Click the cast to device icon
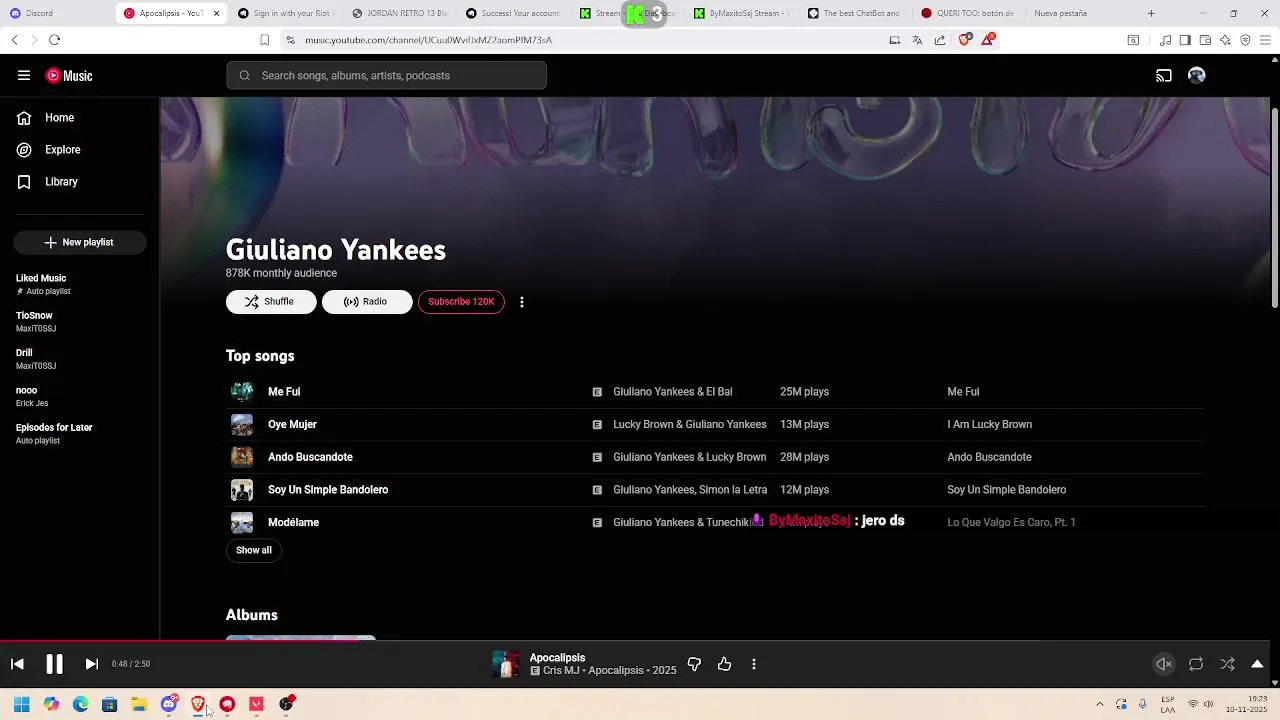 [x=1164, y=76]
